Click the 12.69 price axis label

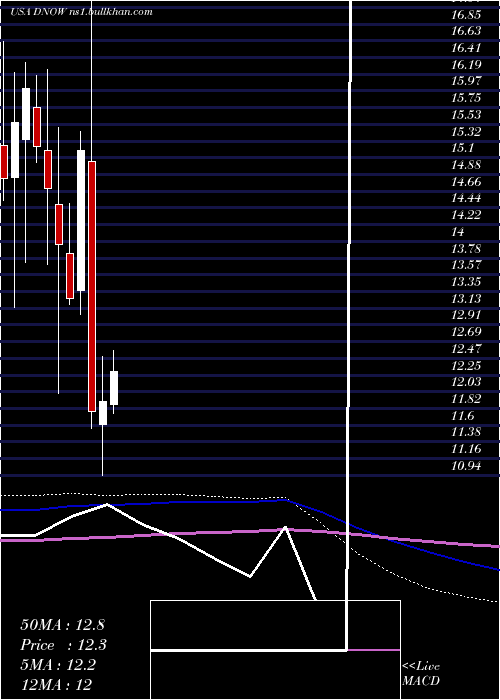click(466, 332)
